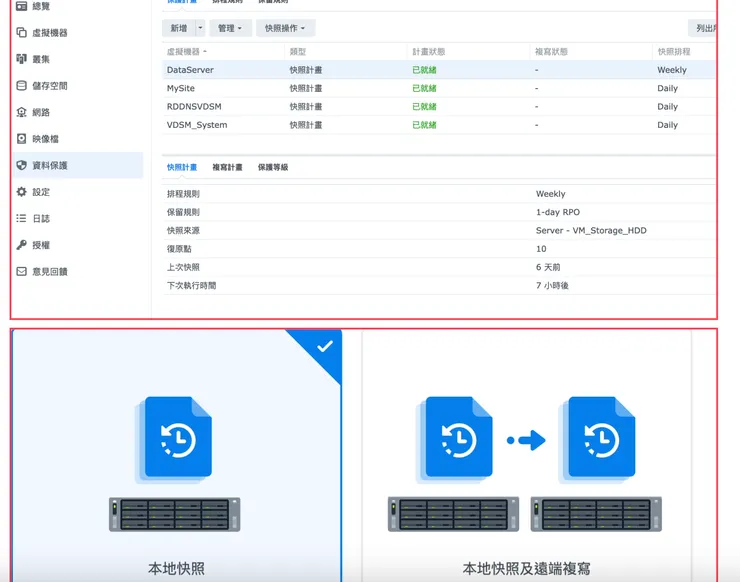Click Daily schedule in MySite row

point(667,88)
